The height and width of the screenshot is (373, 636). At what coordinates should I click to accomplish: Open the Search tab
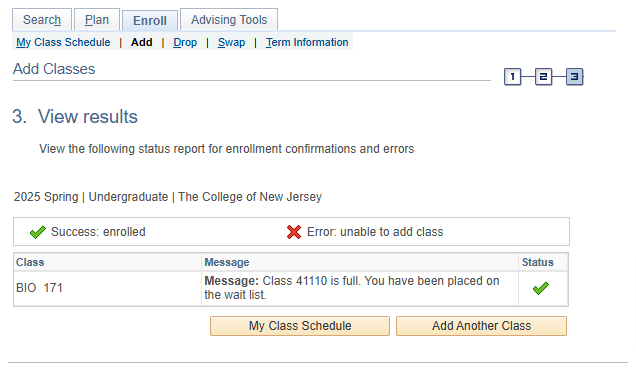[42, 19]
